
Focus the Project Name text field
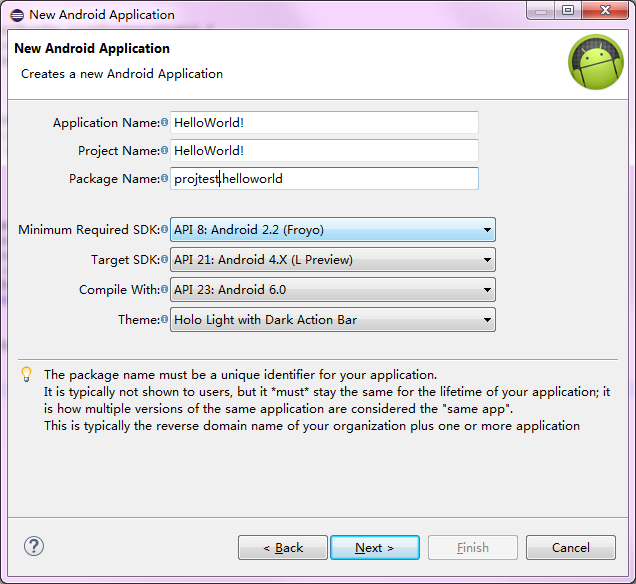click(x=324, y=150)
